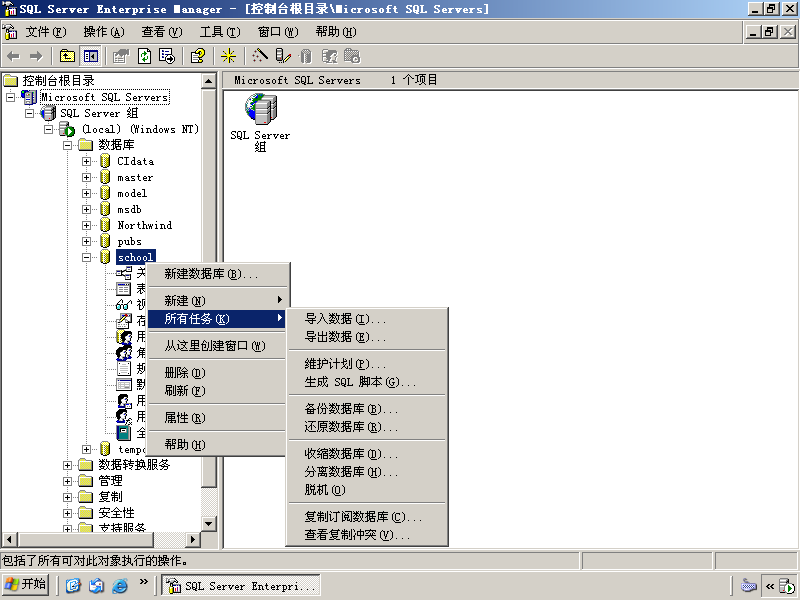Click the Show Desktop quick launch icon

[73, 585]
